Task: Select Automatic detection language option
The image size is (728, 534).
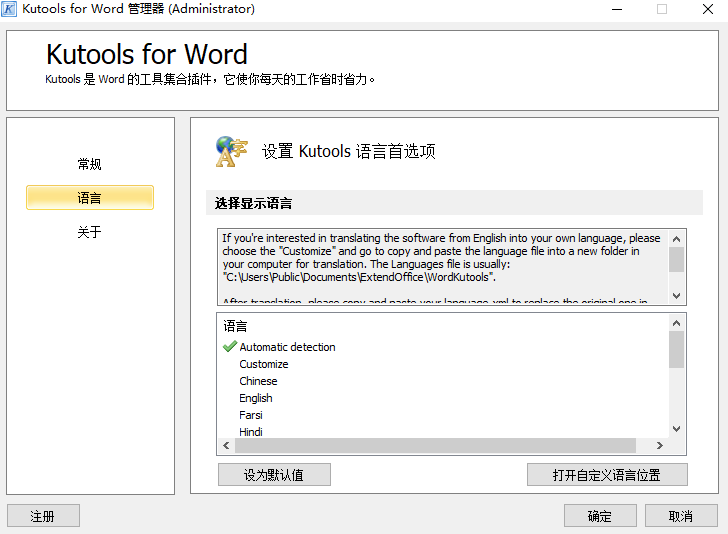Action: (x=287, y=347)
